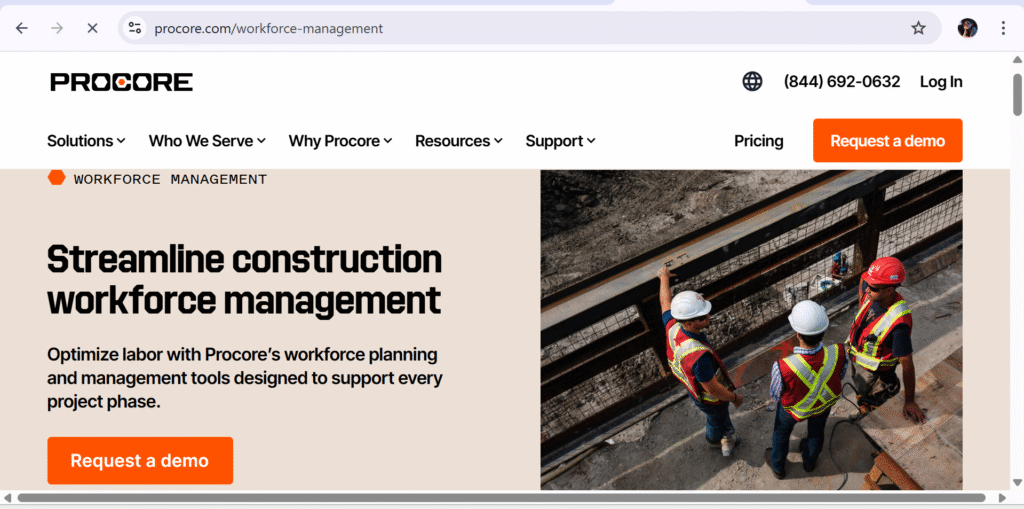
Task: Click the horizontal scrollbar left arrow
Action: click(7, 498)
